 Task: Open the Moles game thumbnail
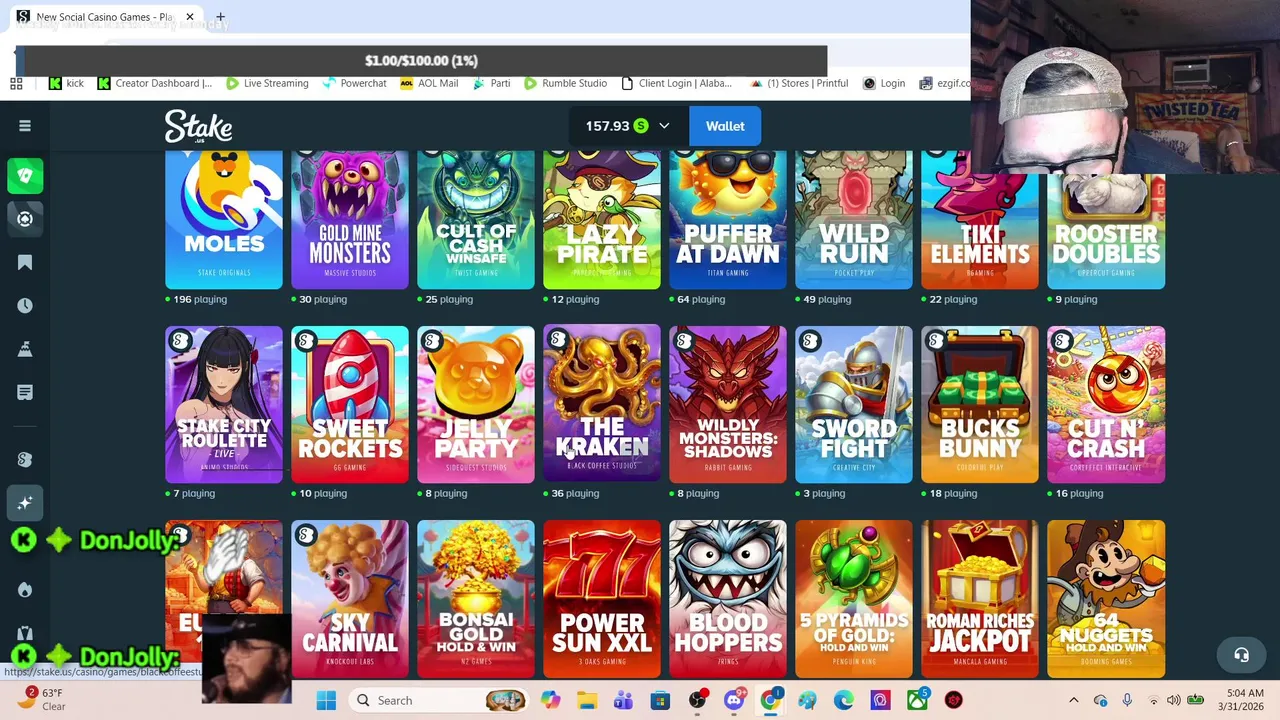pyautogui.click(x=224, y=220)
